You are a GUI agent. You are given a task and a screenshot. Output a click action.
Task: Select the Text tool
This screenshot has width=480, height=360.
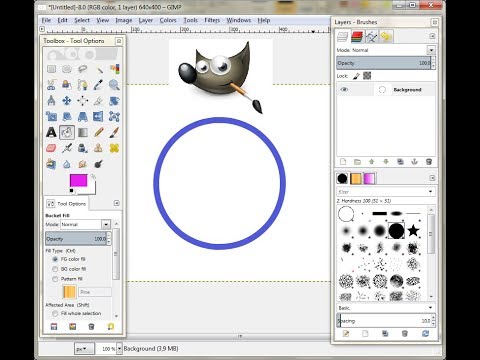pos(51,132)
